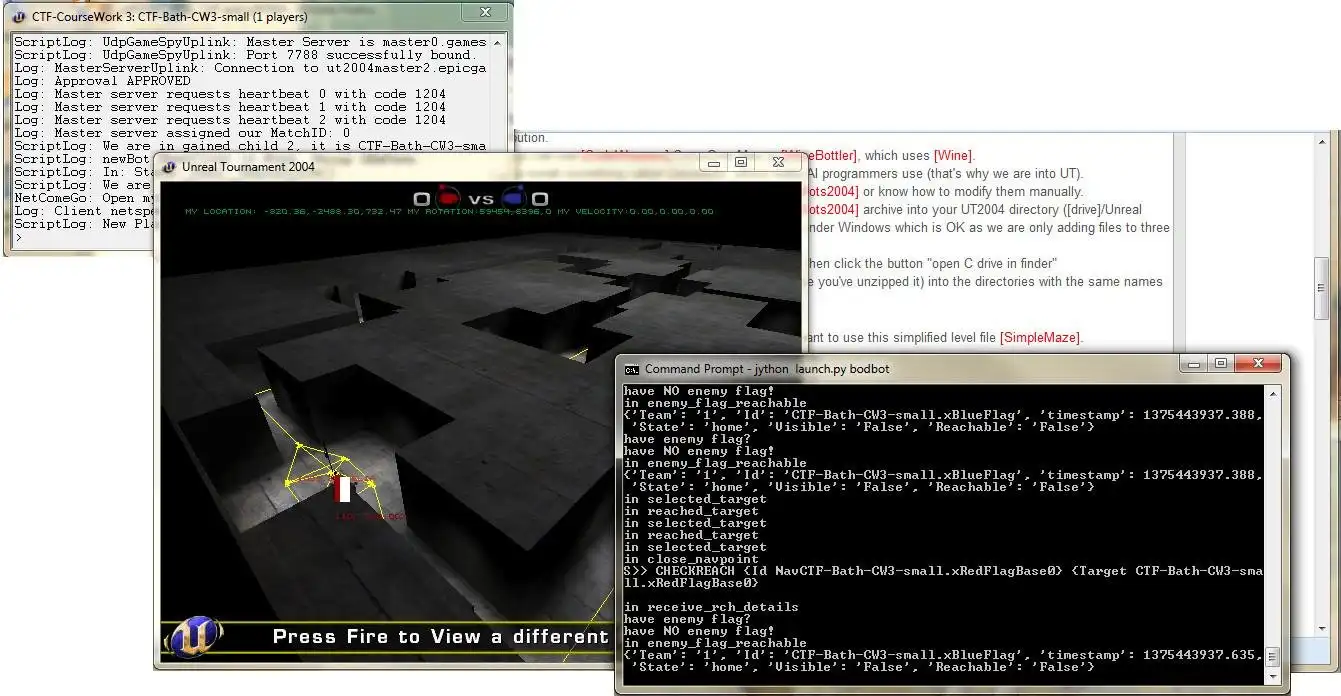The height and width of the screenshot is (696, 1341).
Task: Minimize the Command Prompt jython window
Action: [x=1194, y=364]
